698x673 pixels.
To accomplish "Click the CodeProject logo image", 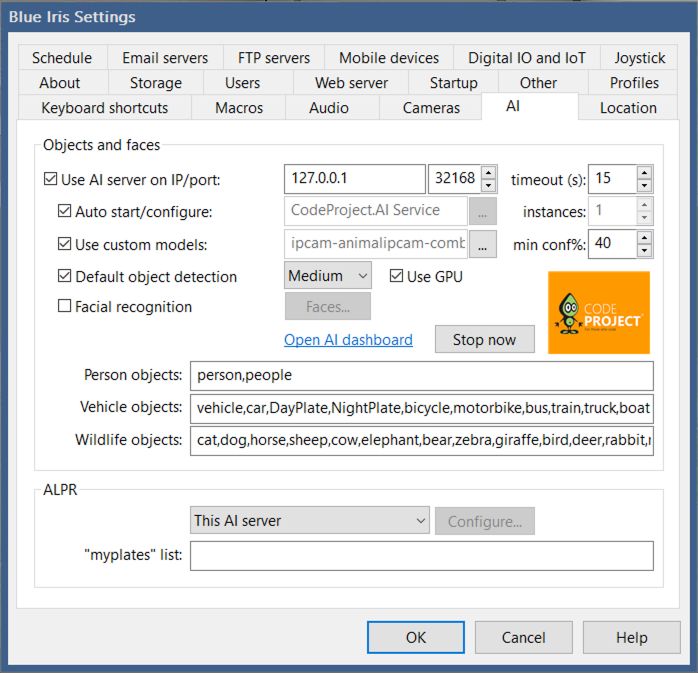I will tap(599, 312).
